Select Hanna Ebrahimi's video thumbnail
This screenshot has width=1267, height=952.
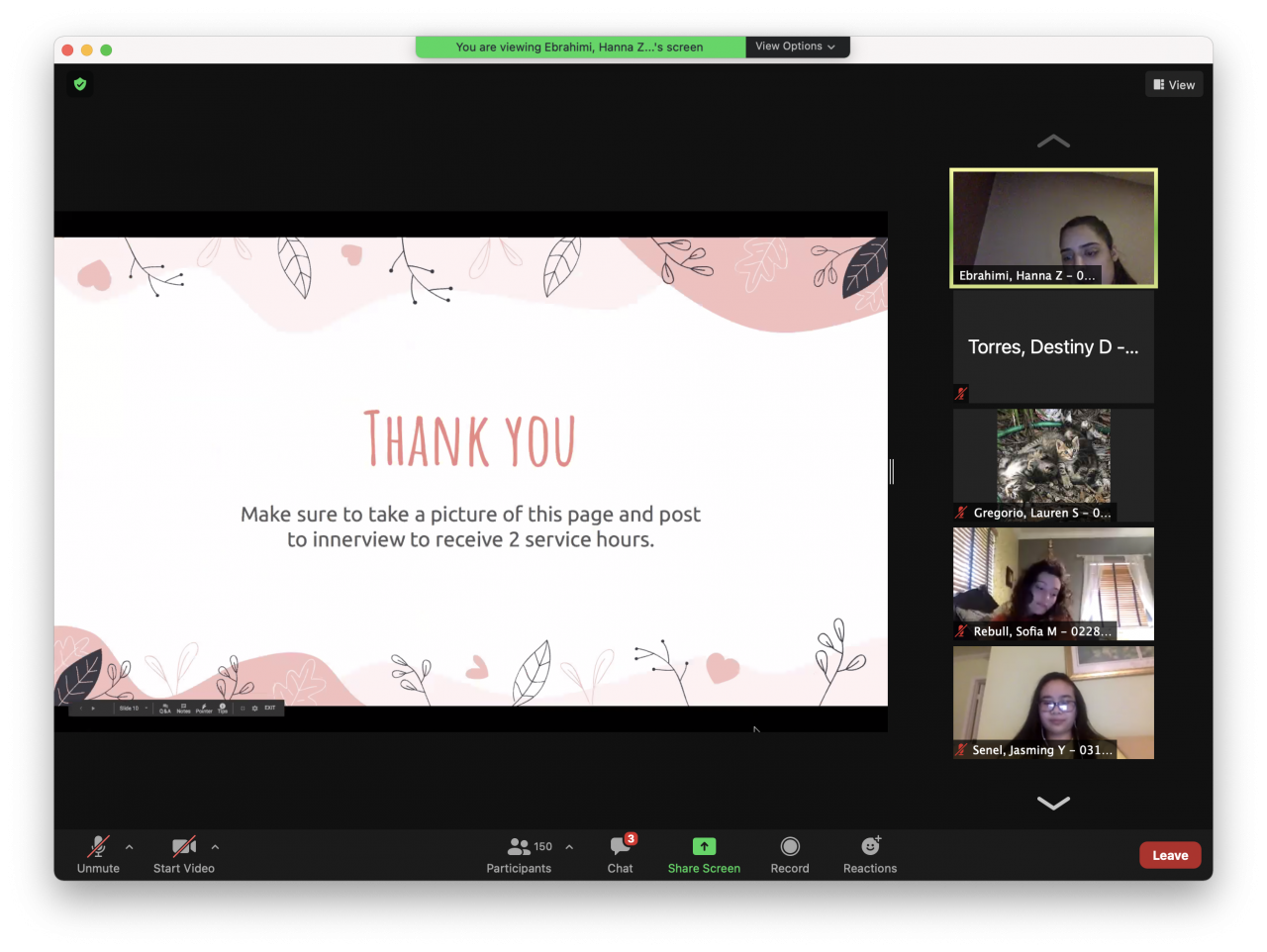click(x=1053, y=229)
